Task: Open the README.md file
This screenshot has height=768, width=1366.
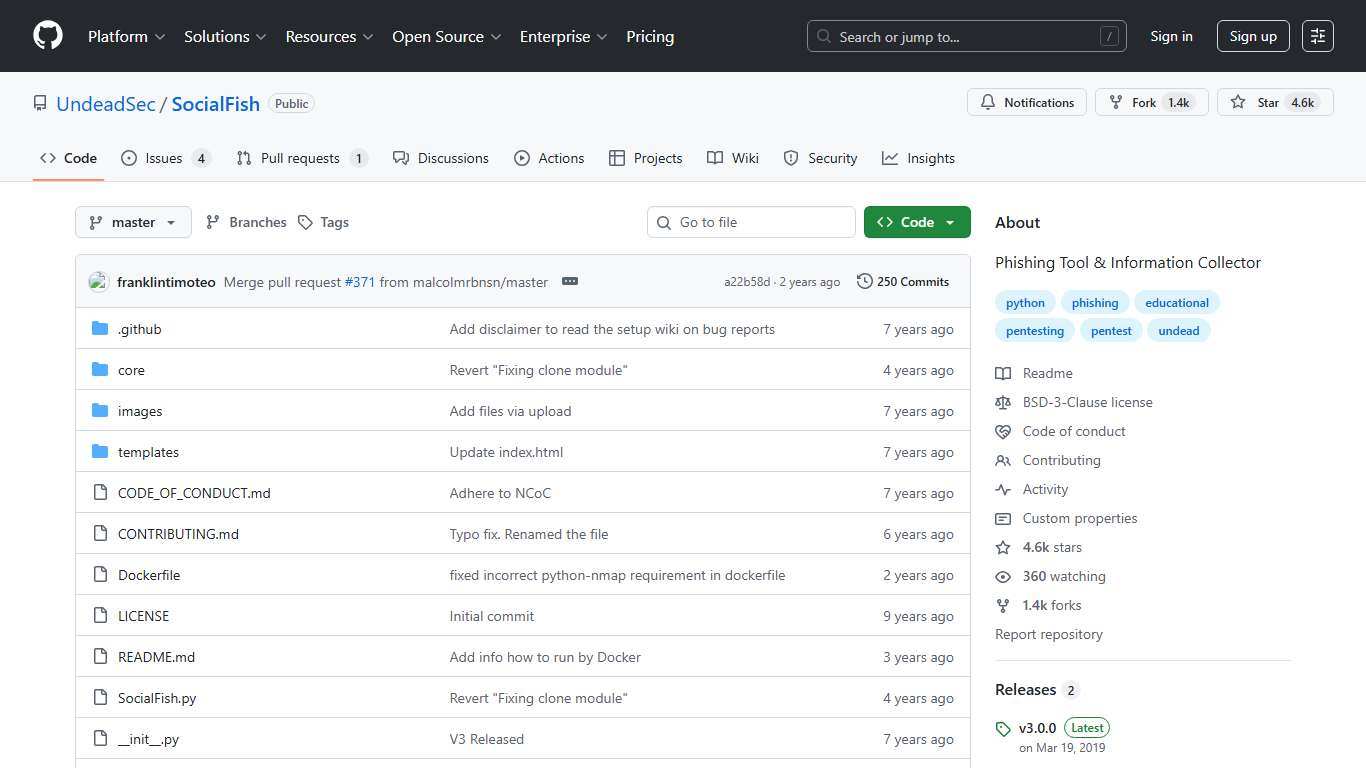Action: pyautogui.click(x=156, y=656)
